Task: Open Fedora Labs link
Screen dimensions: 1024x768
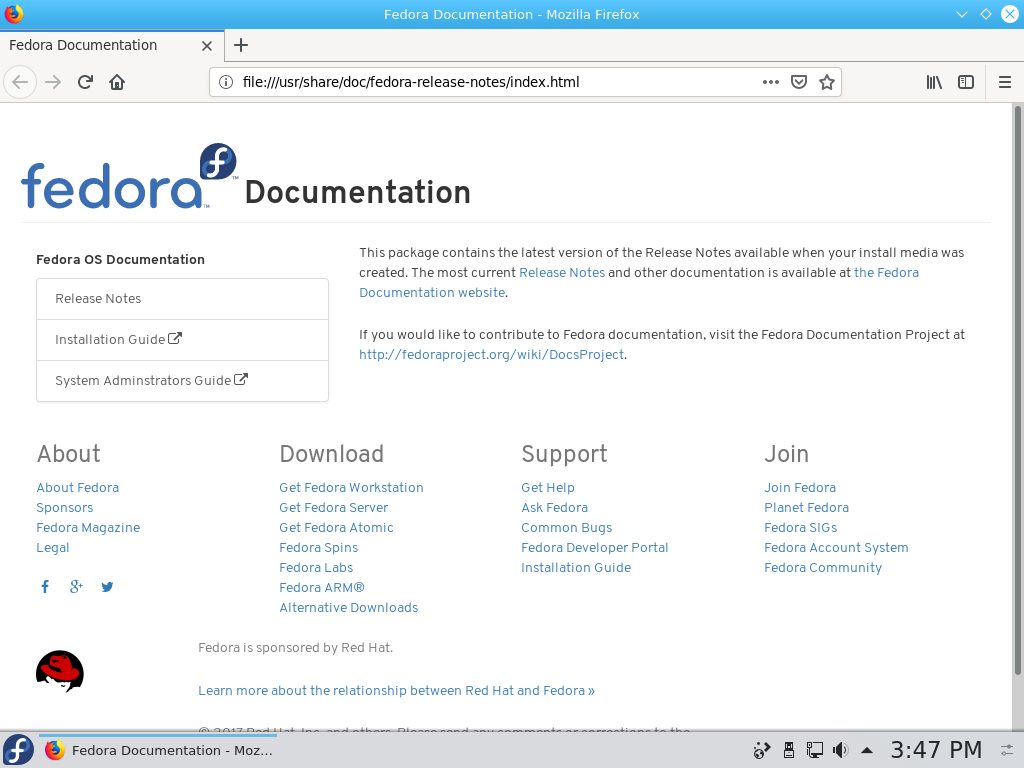Action: [x=316, y=568]
